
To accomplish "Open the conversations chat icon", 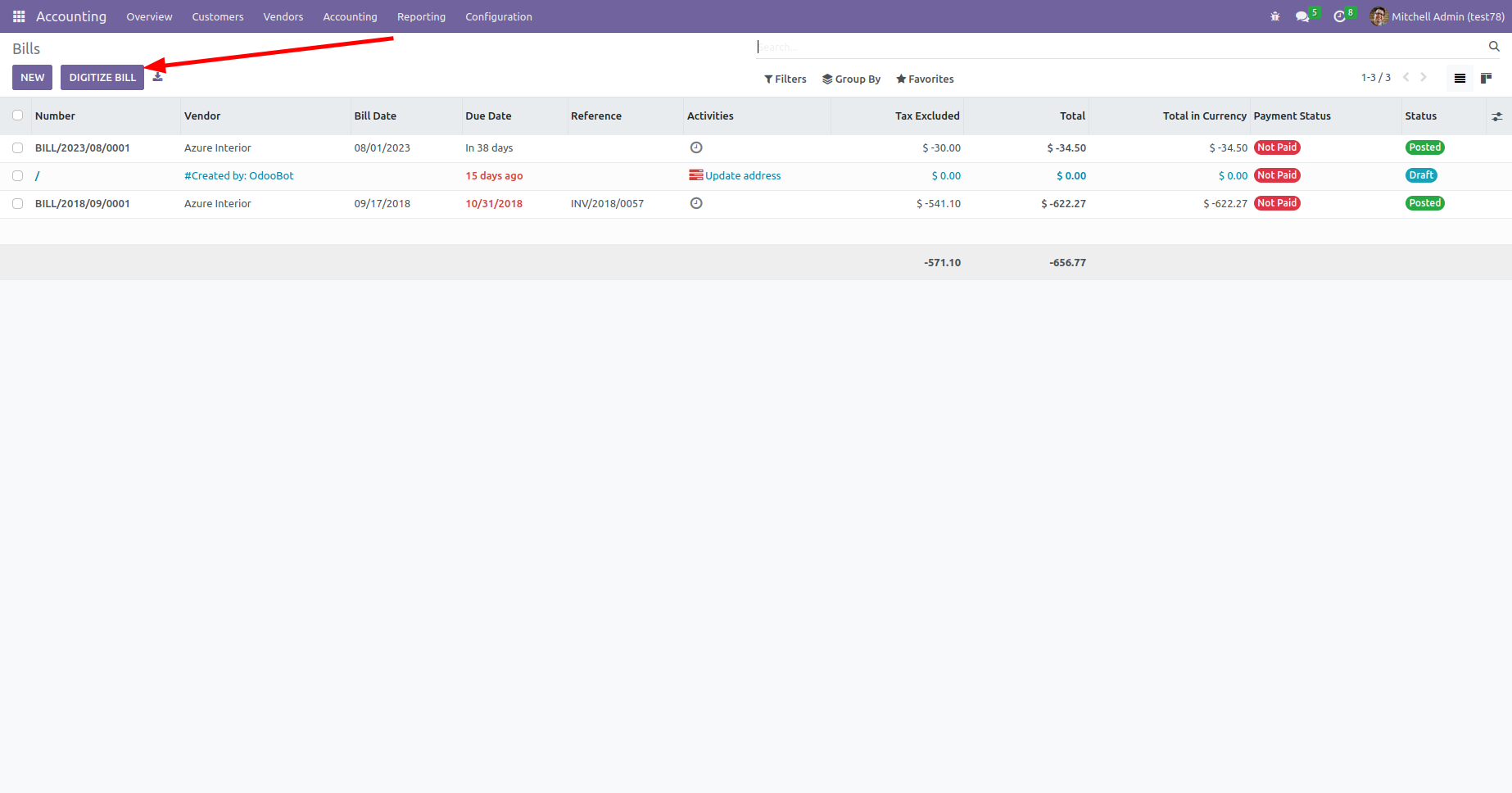I will pyautogui.click(x=1302, y=16).
